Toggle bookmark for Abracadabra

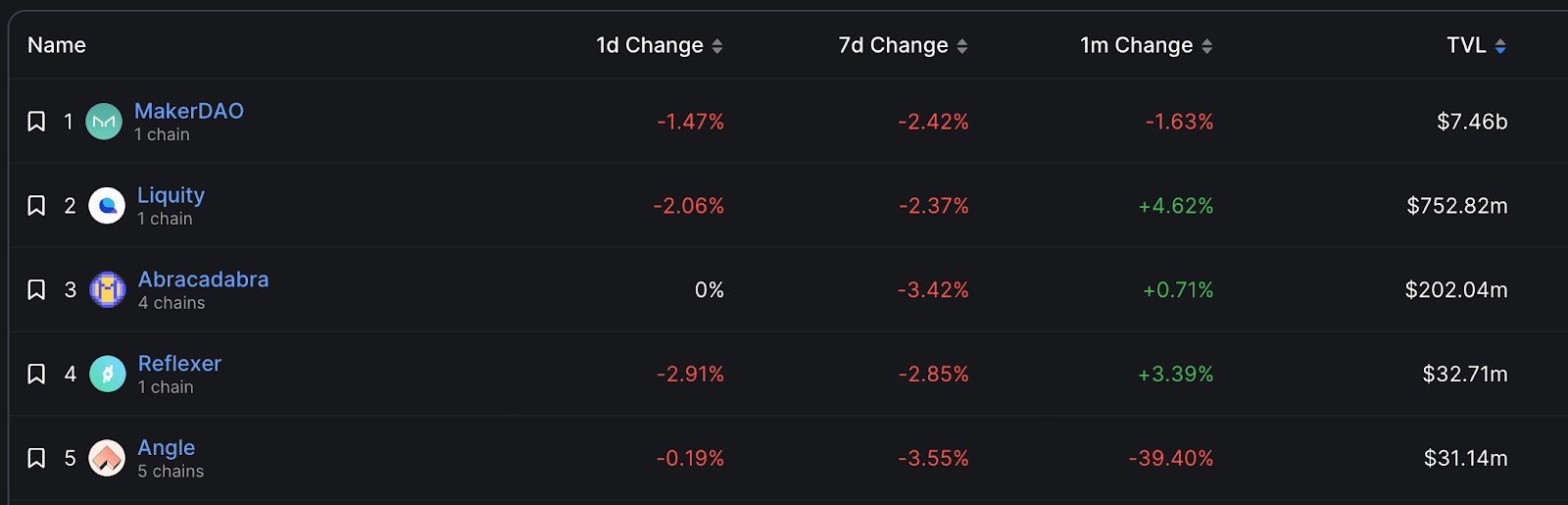(36, 290)
